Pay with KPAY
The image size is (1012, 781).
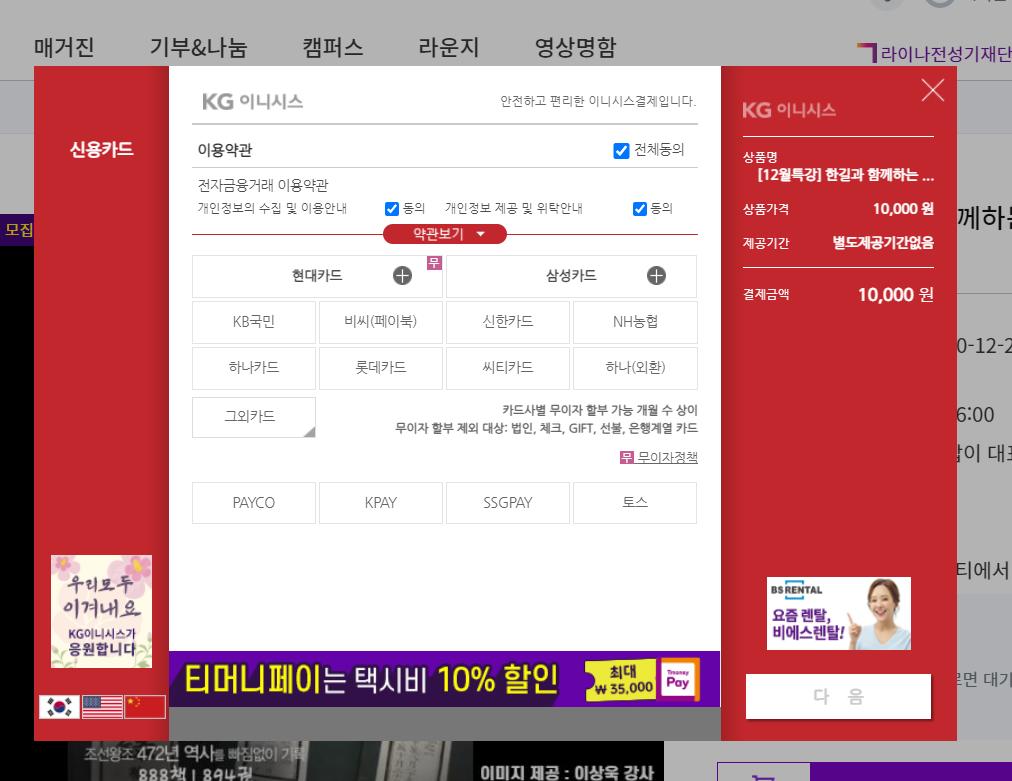click(381, 503)
